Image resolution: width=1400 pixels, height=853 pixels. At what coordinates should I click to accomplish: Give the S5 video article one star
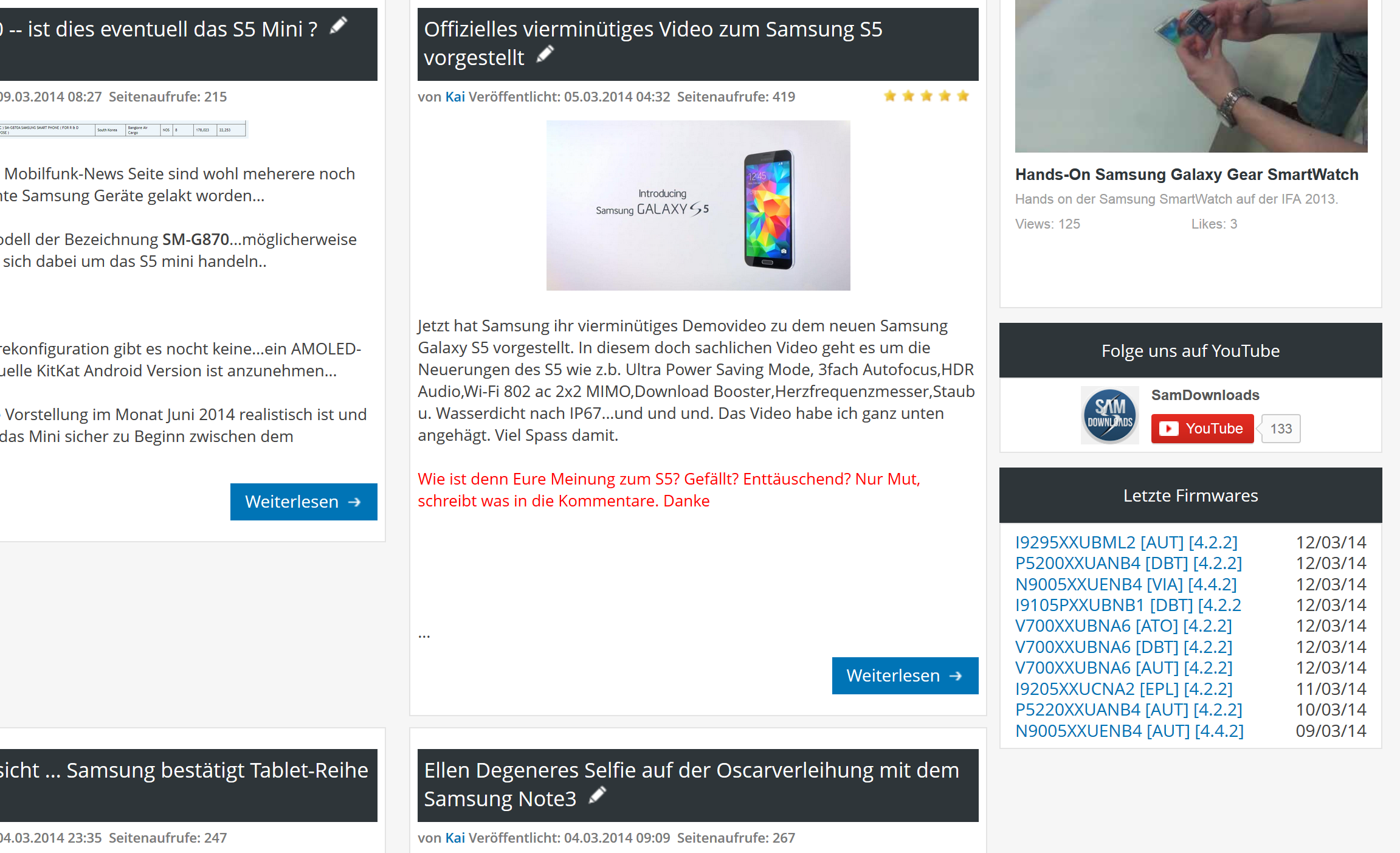[890, 96]
